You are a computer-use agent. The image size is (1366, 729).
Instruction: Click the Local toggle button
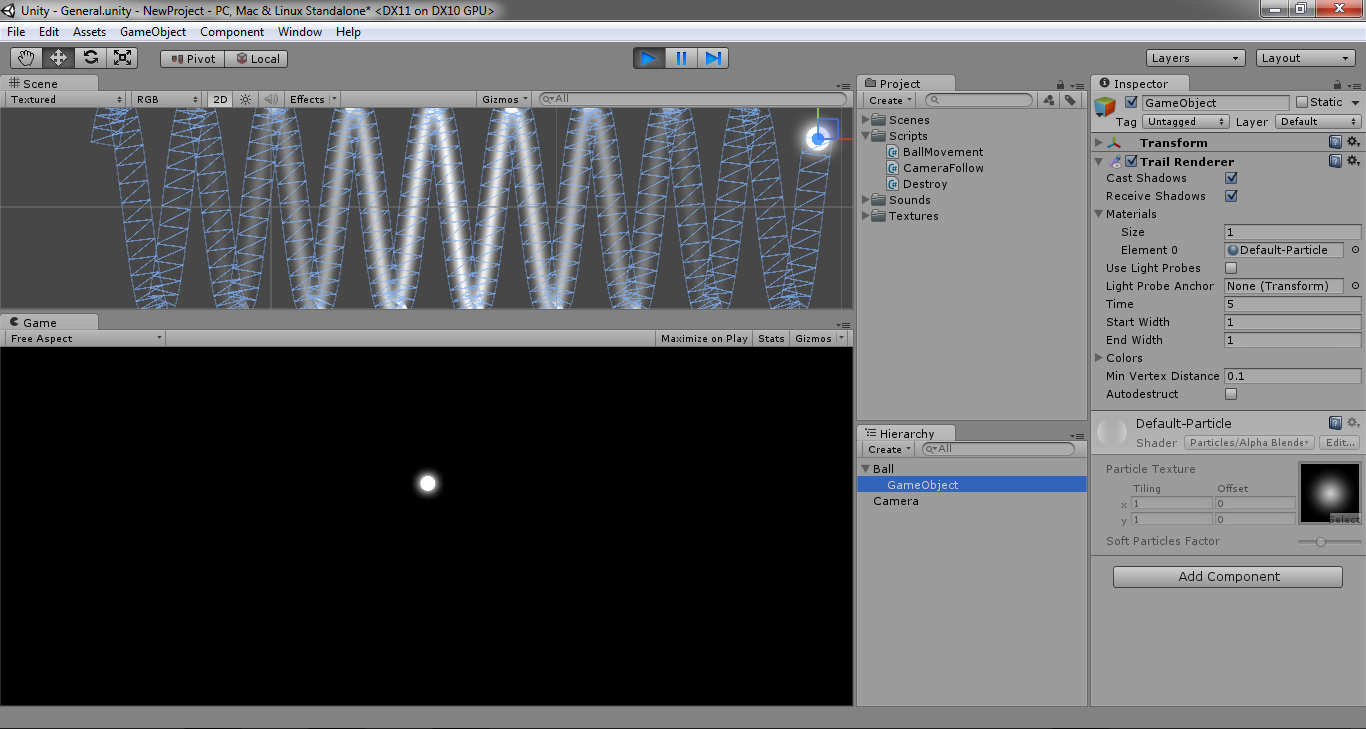[x=257, y=59]
